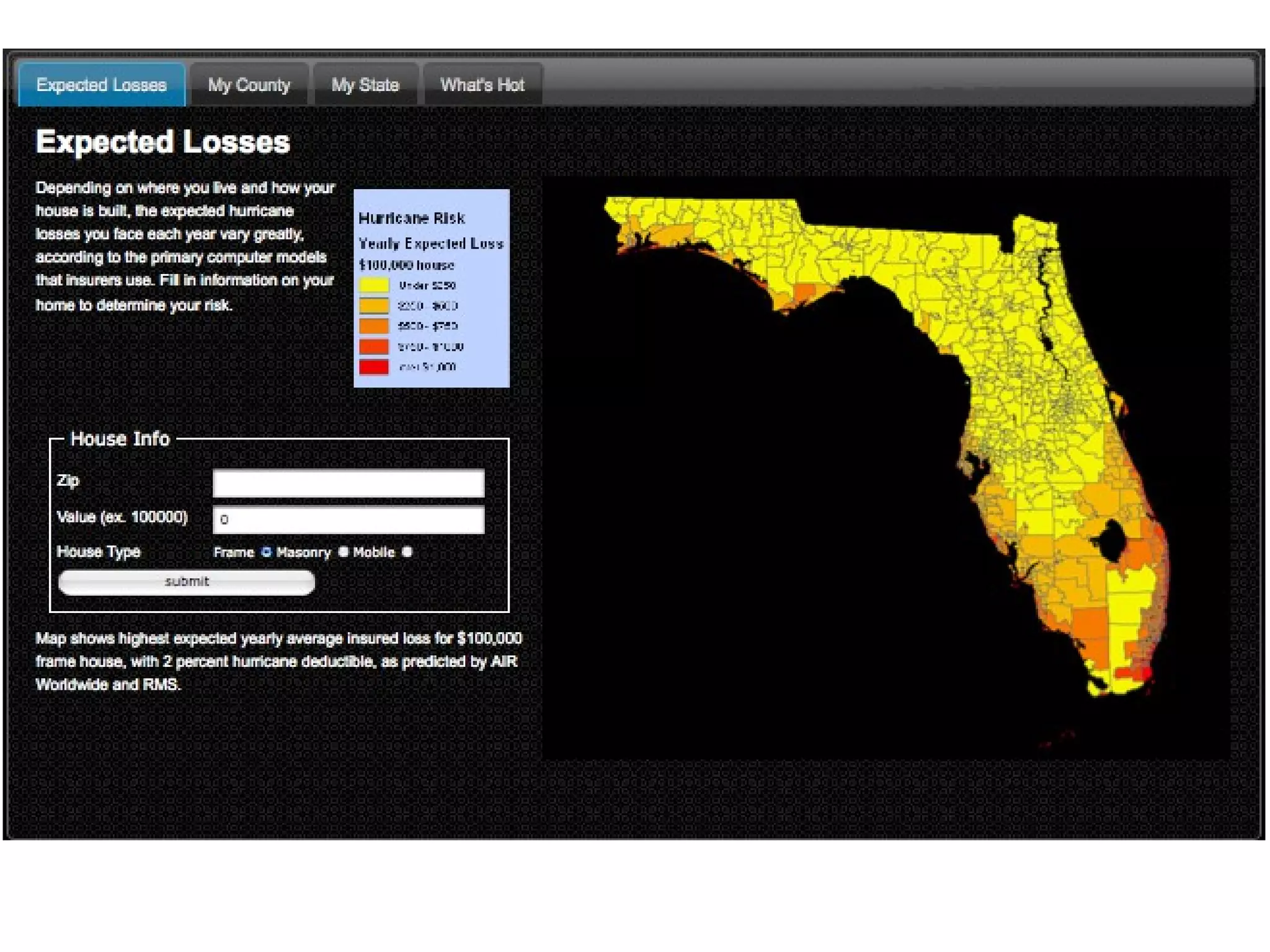Click the yellow Under $250 legend swatch
The image size is (1270, 952).
pyautogui.click(x=374, y=286)
